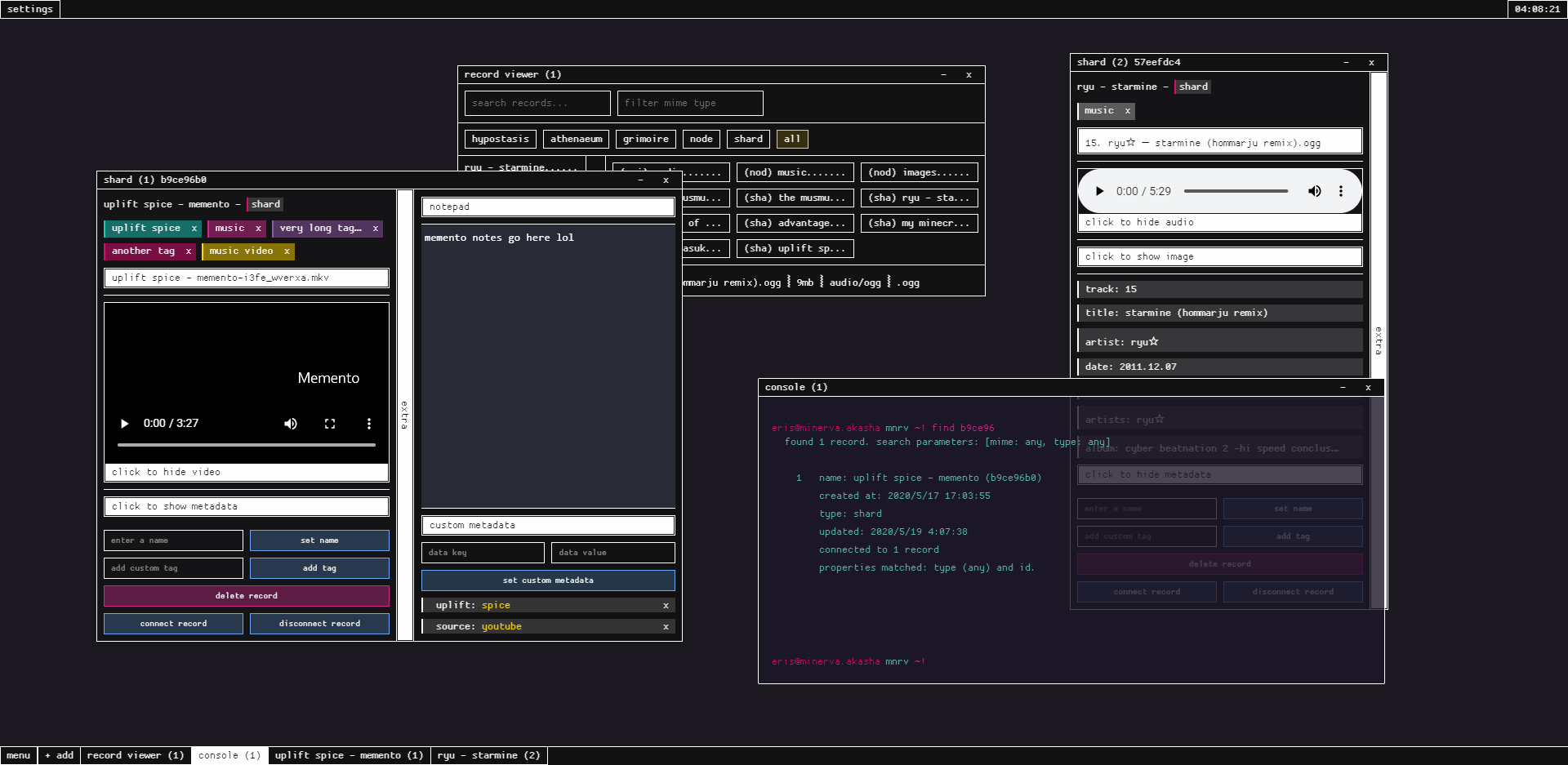Collapse audio with click to hide audio
The width and height of the screenshot is (1568, 765).
pos(1220,222)
